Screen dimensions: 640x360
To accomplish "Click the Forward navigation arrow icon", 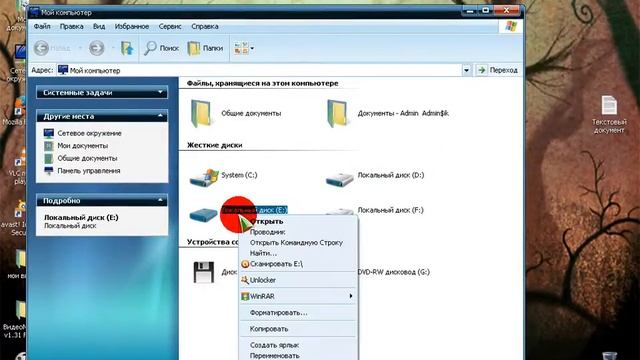I will pyautogui.click(x=97, y=48).
